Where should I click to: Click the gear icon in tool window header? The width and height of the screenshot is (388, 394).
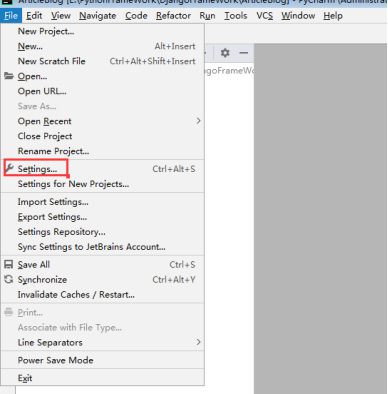pos(225,53)
